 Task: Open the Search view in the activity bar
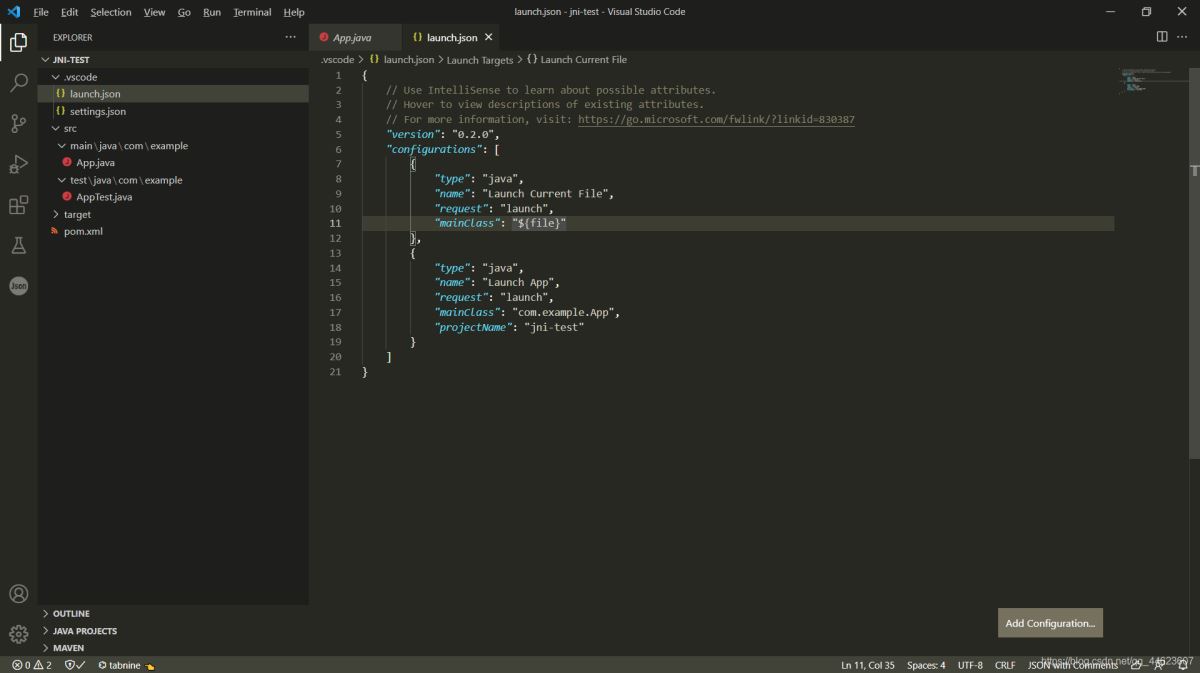pyautogui.click(x=18, y=83)
